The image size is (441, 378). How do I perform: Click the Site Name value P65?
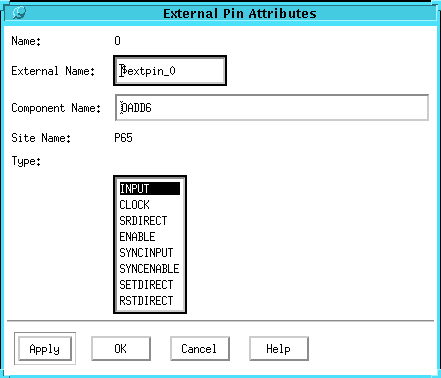123,138
